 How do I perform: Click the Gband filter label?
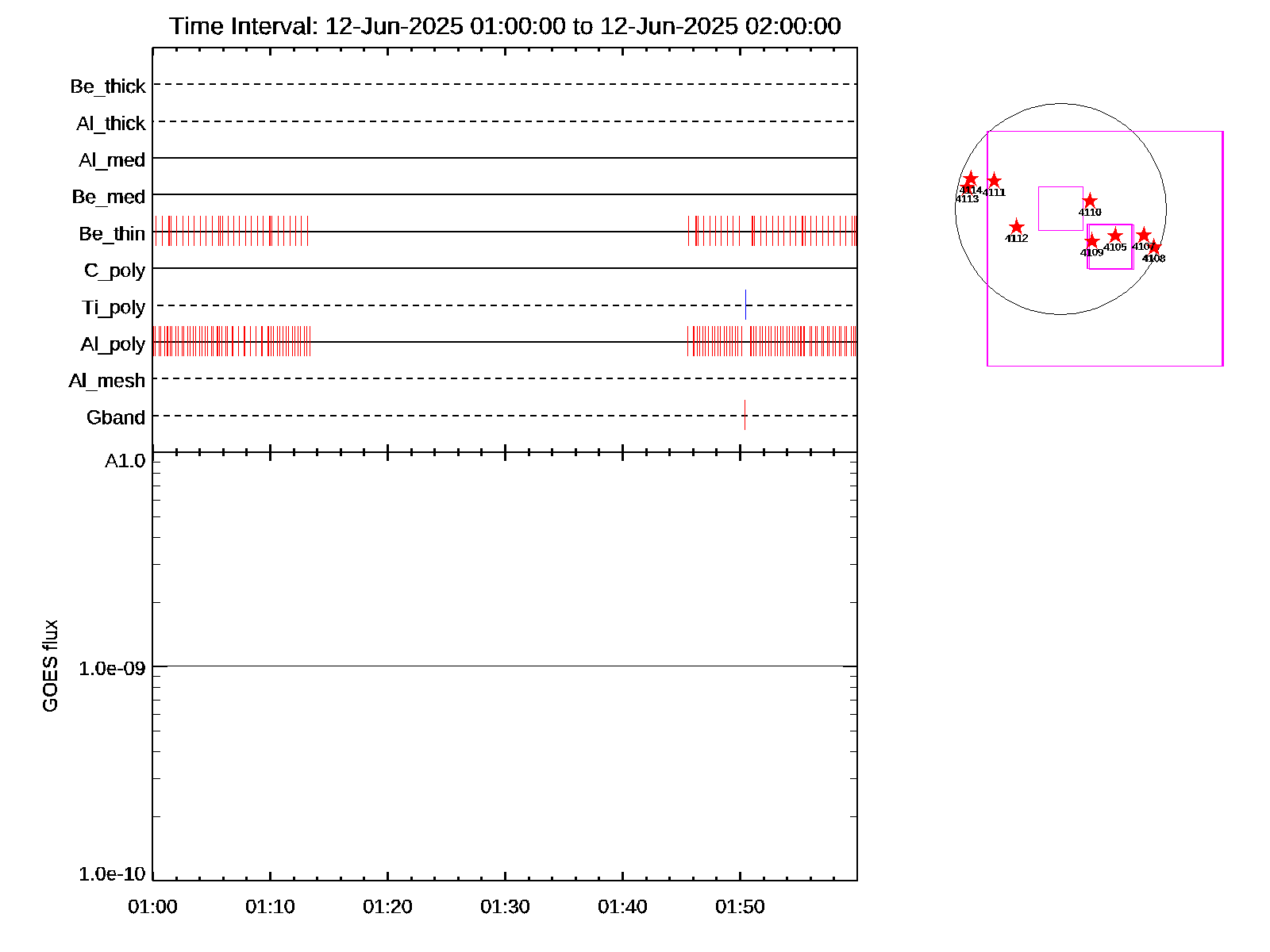116,418
